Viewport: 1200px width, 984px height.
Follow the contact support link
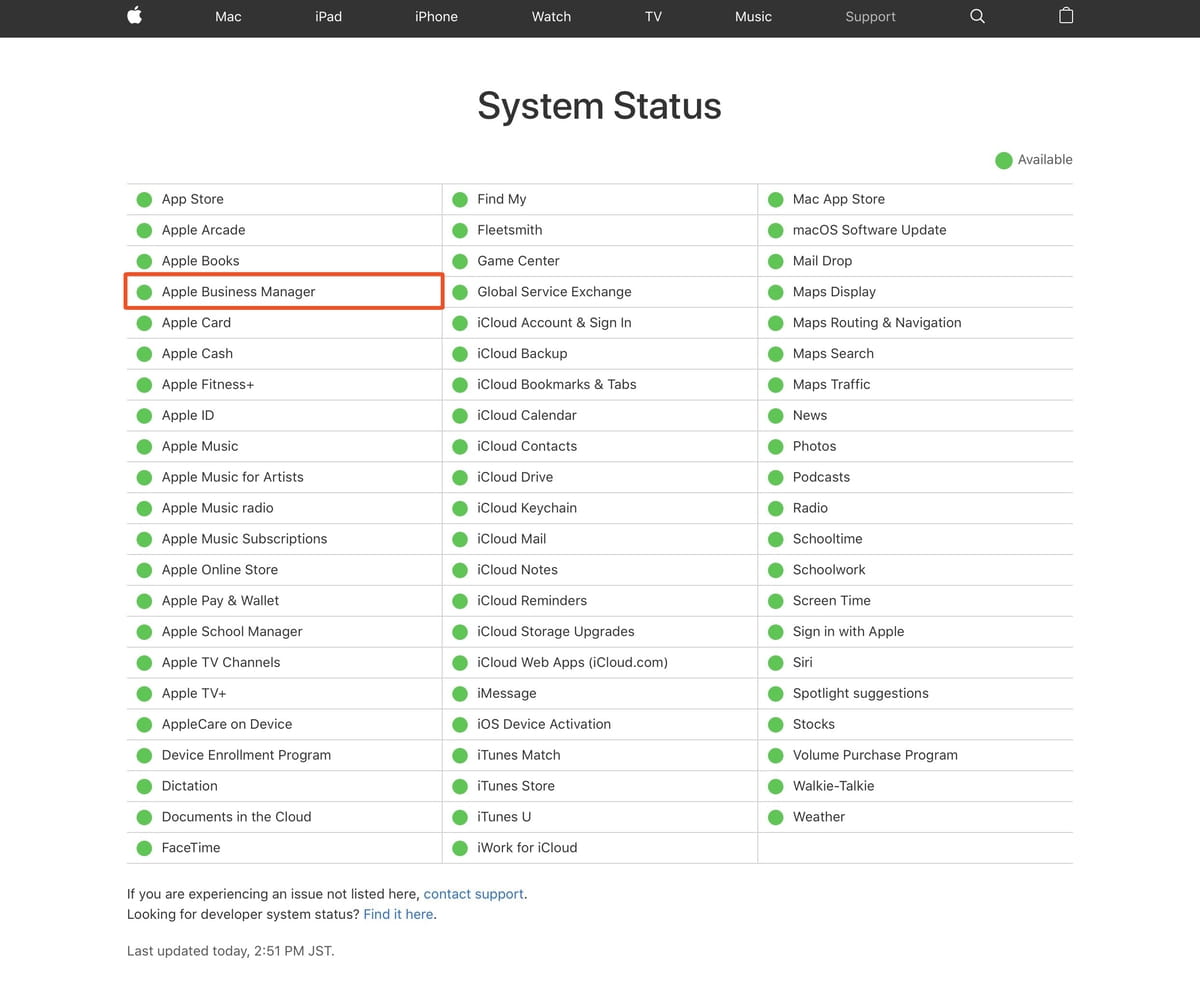click(x=473, y=894)
